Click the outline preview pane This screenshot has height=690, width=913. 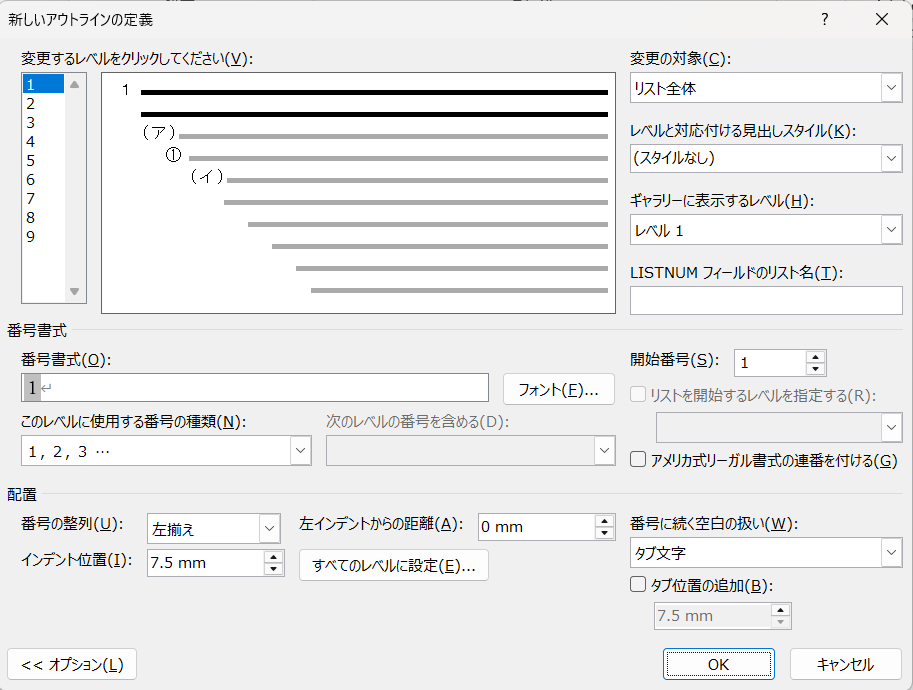tap(358, 193)
